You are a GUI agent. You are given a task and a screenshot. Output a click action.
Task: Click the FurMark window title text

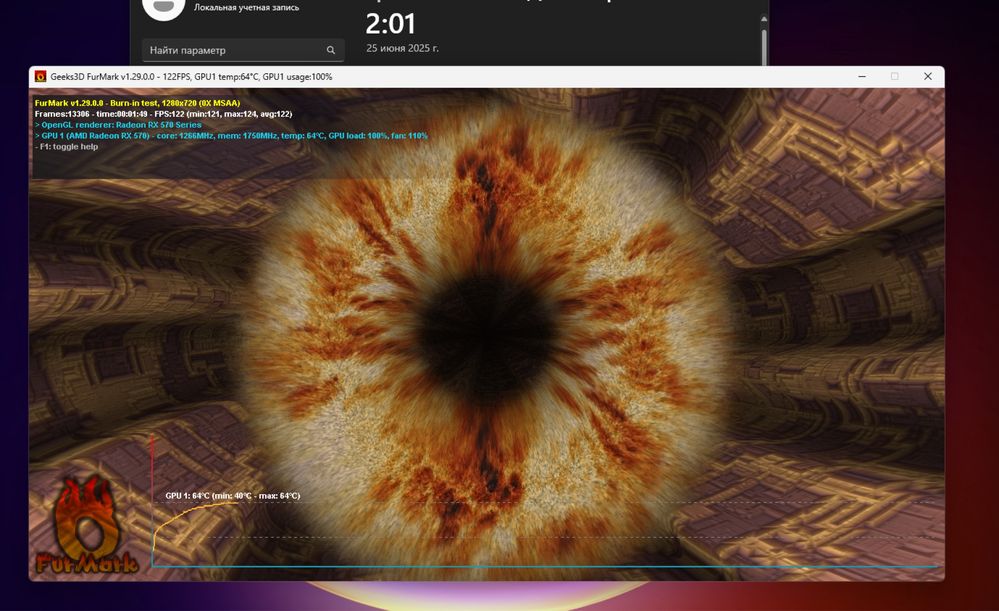point(191,76)
